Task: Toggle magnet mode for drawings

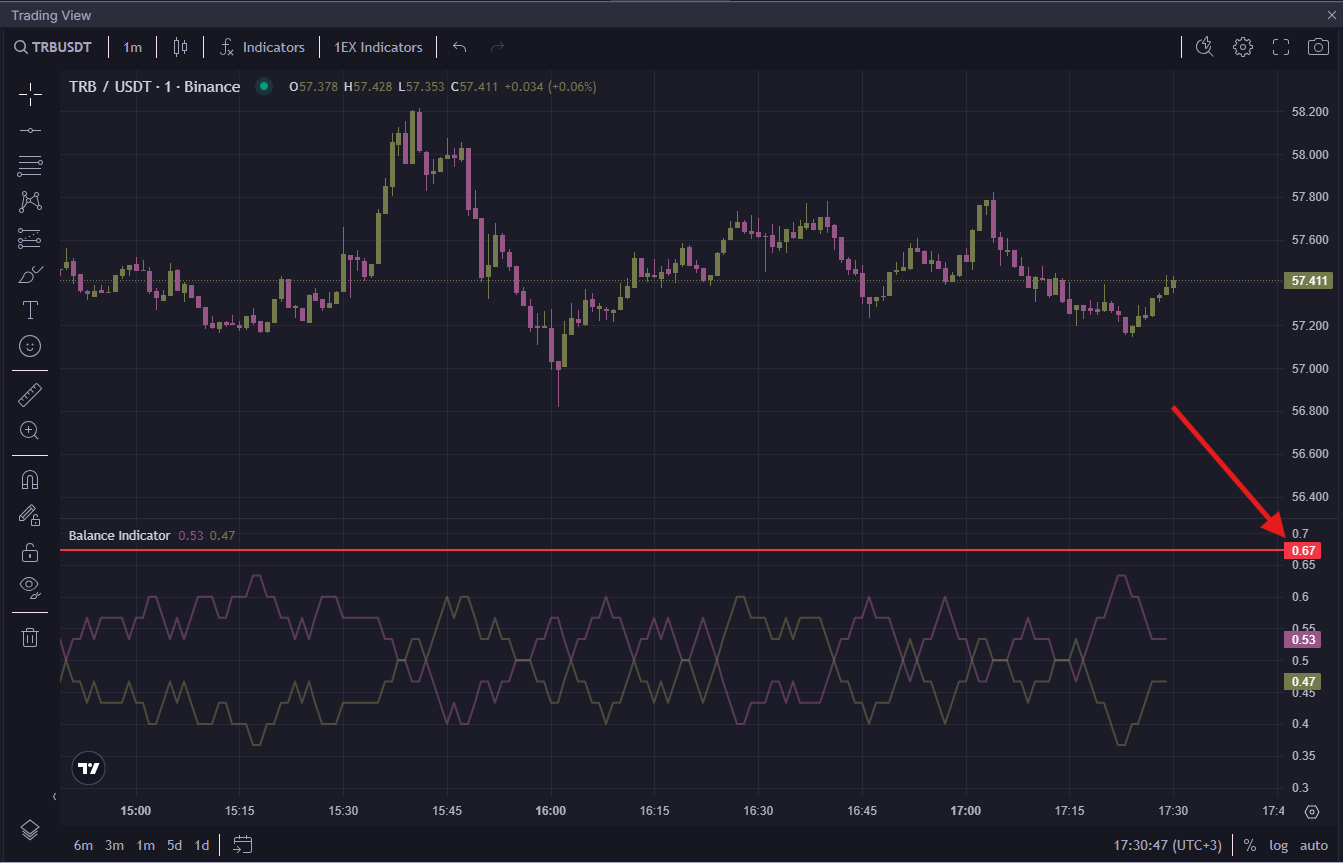Action: click(30, 480)
